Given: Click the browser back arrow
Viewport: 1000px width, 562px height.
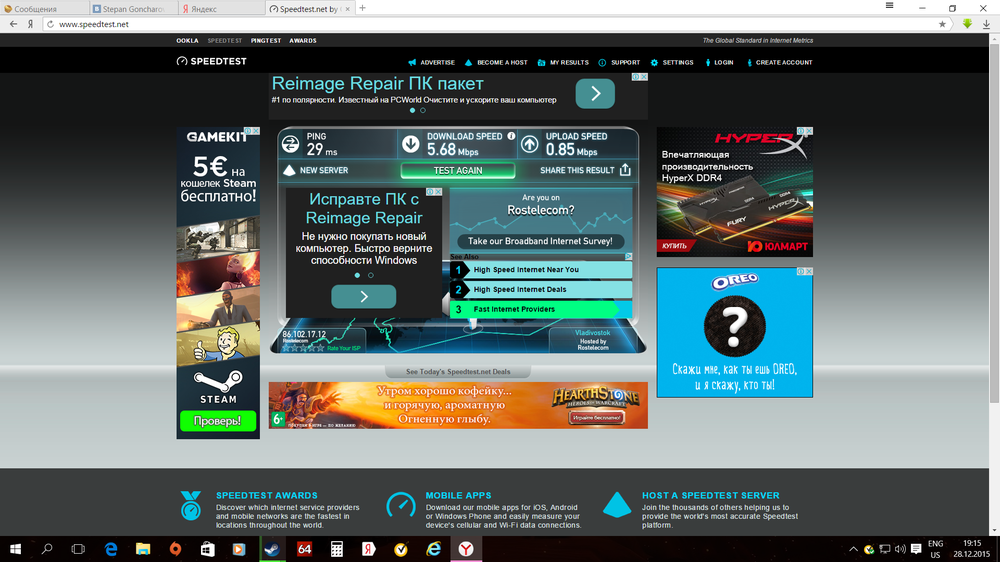Looking at the screenshot, I should (13, 24).
